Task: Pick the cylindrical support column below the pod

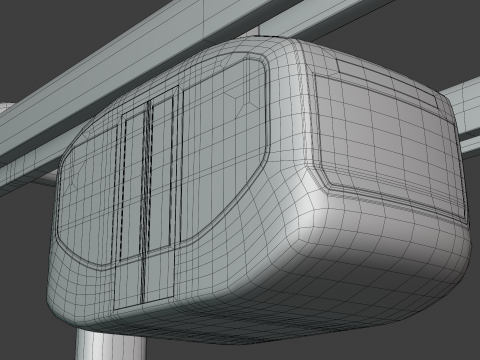Action: coord(110,344)
